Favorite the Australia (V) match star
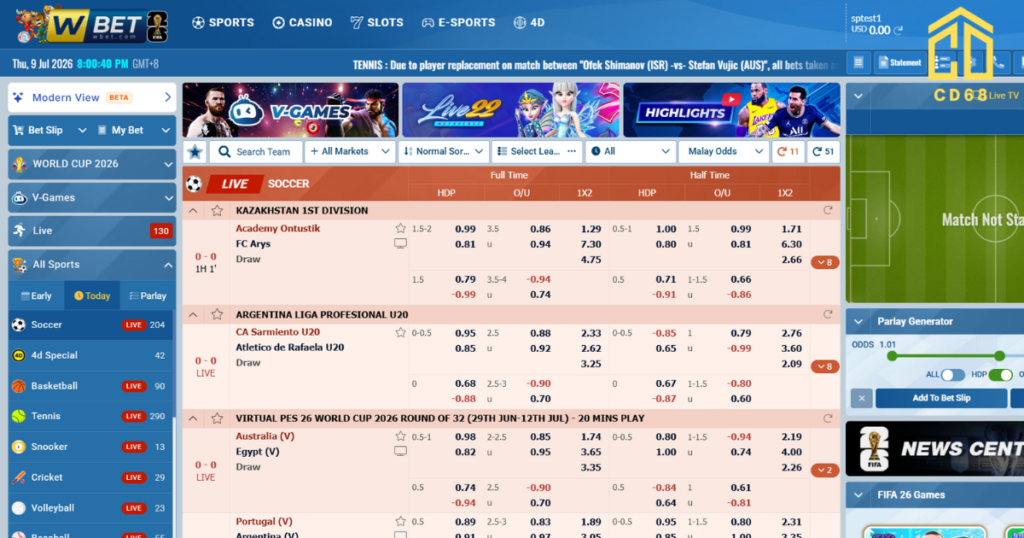Viewport: 1024px width, 538px height. coord(400,436)
